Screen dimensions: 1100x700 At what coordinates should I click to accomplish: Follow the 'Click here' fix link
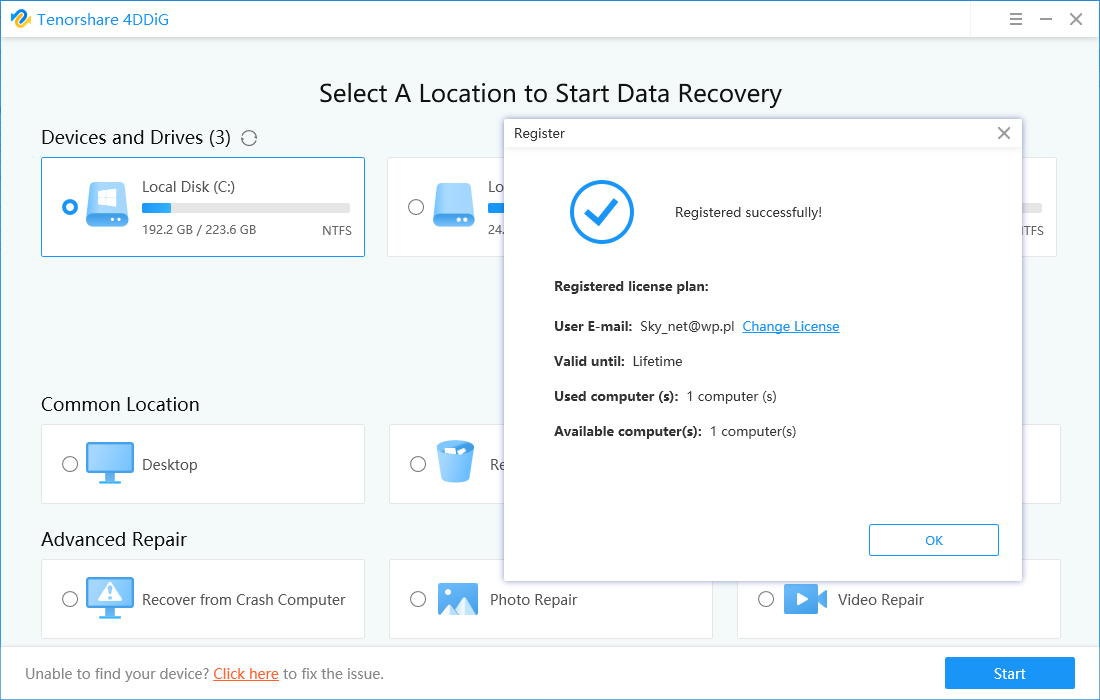(x=246, y=674)
